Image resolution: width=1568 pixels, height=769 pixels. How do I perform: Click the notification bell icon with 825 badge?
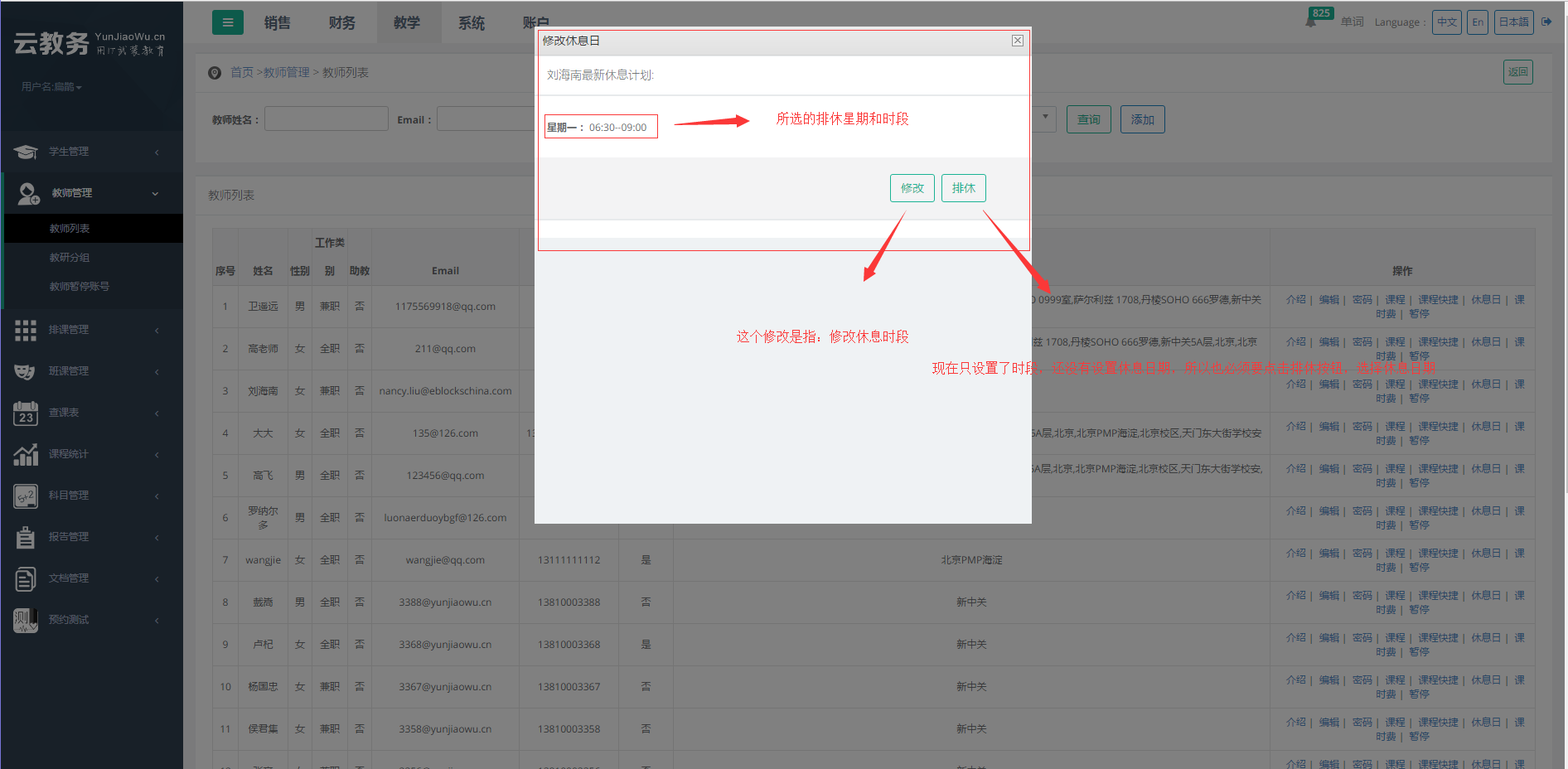(1311, 22)
